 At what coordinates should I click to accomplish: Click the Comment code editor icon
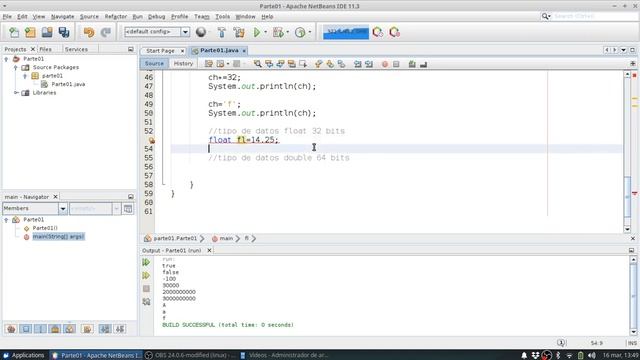pos(412,64)
